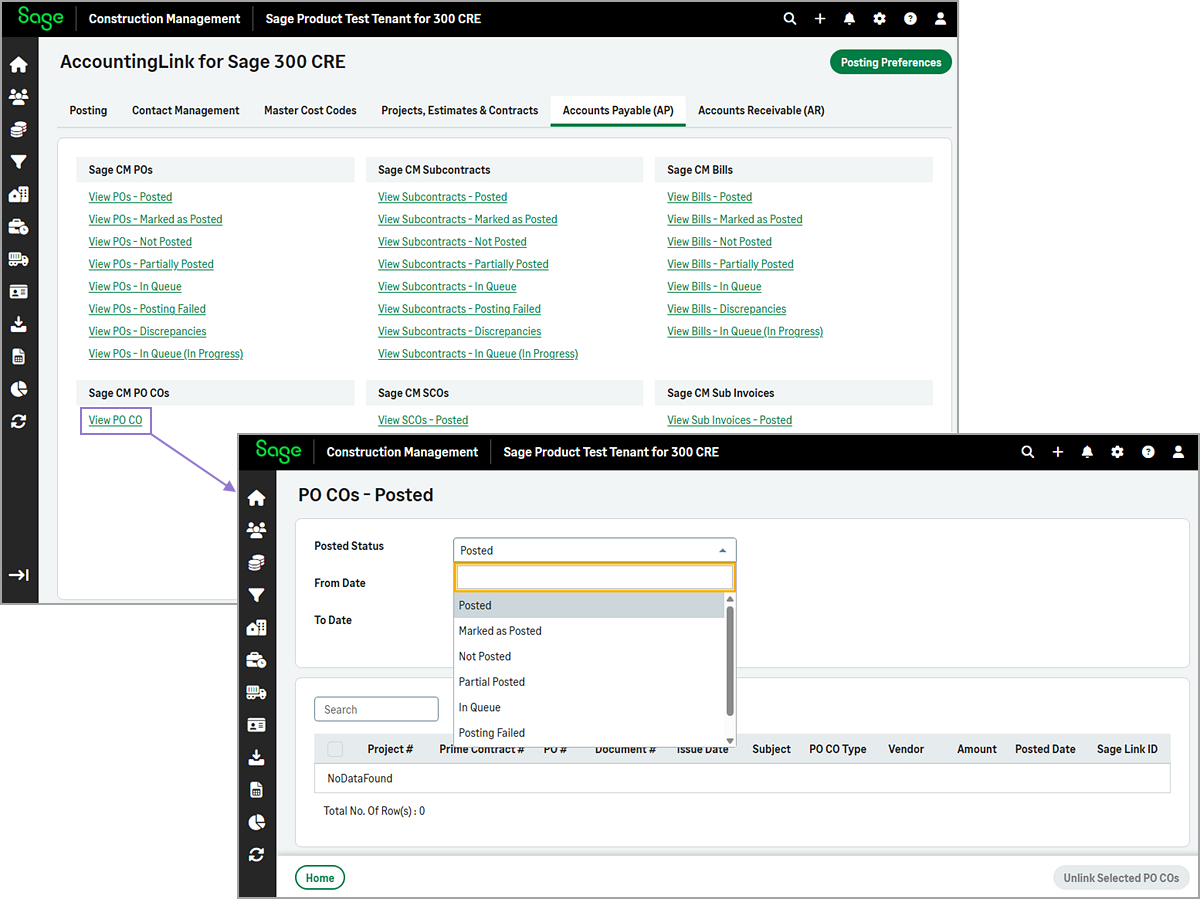Open sync arrows icon in AccountingLink sidebar
The height and width of the screenshot is (899, 1200).
point(19,422)
